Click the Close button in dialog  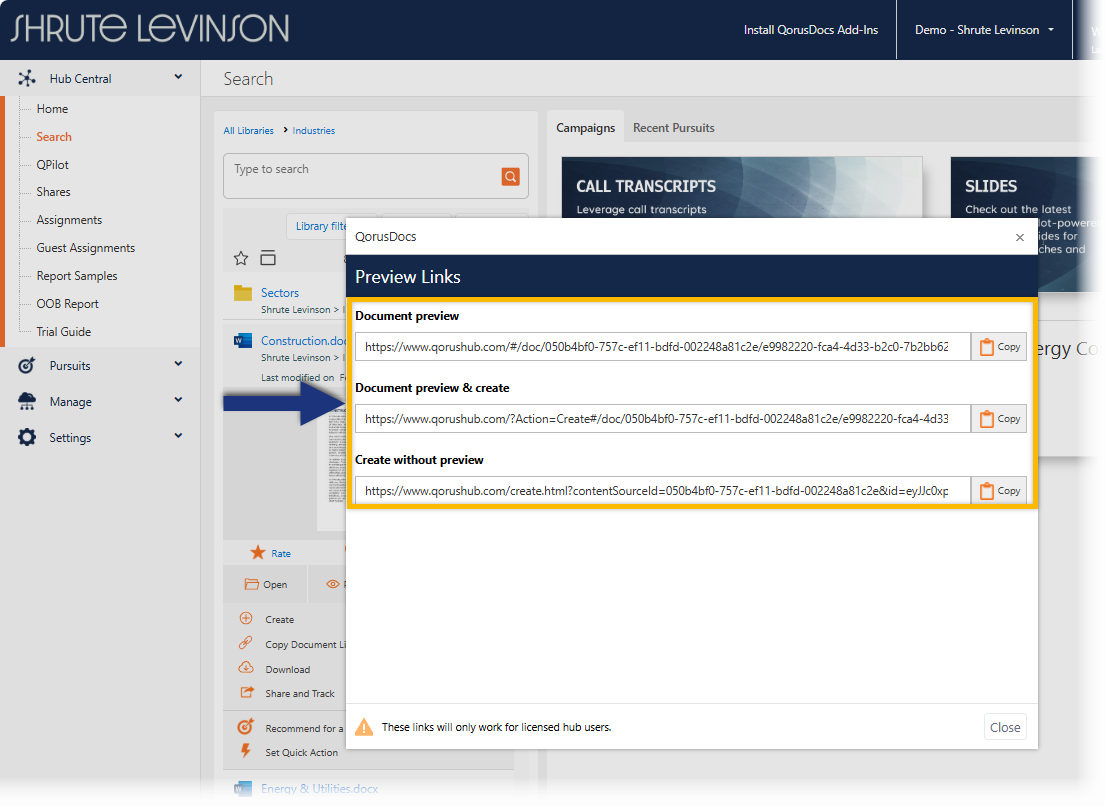[x=1004, y=727]
